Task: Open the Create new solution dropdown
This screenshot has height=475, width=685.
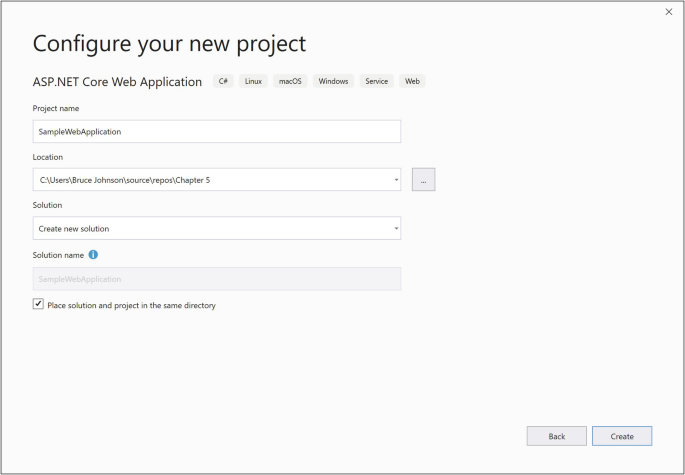Action: 216,228
